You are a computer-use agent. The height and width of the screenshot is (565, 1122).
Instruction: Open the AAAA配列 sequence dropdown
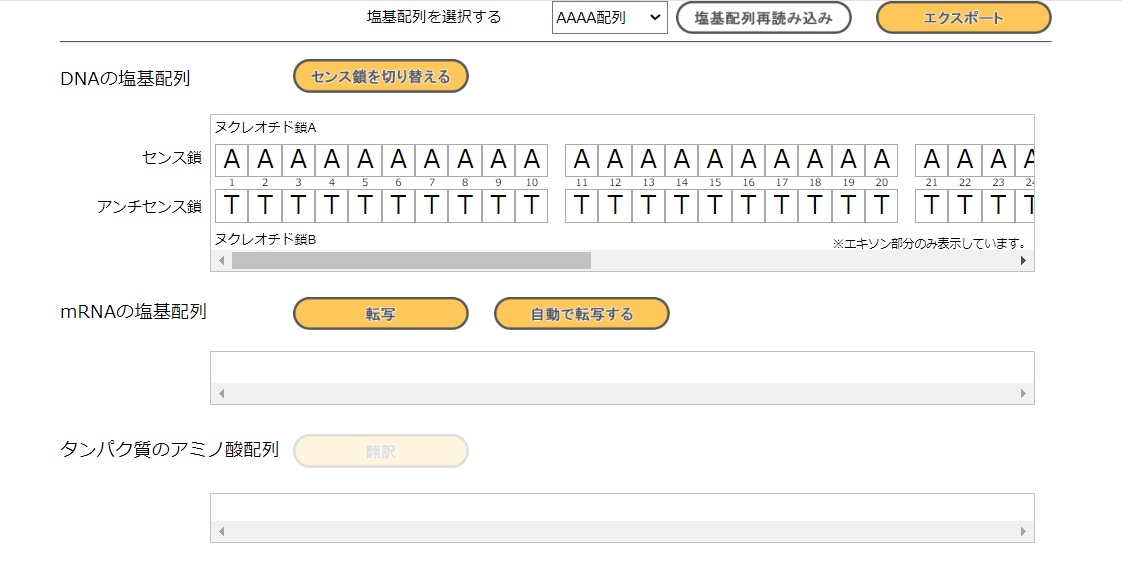[x=610, y=18]
